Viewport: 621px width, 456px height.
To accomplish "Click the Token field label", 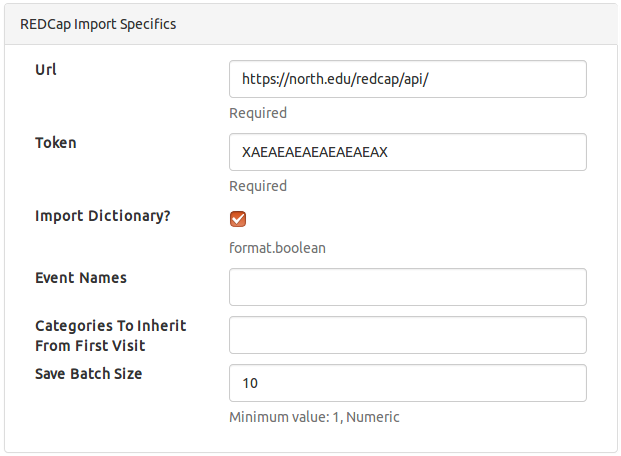I will point(56,142).
